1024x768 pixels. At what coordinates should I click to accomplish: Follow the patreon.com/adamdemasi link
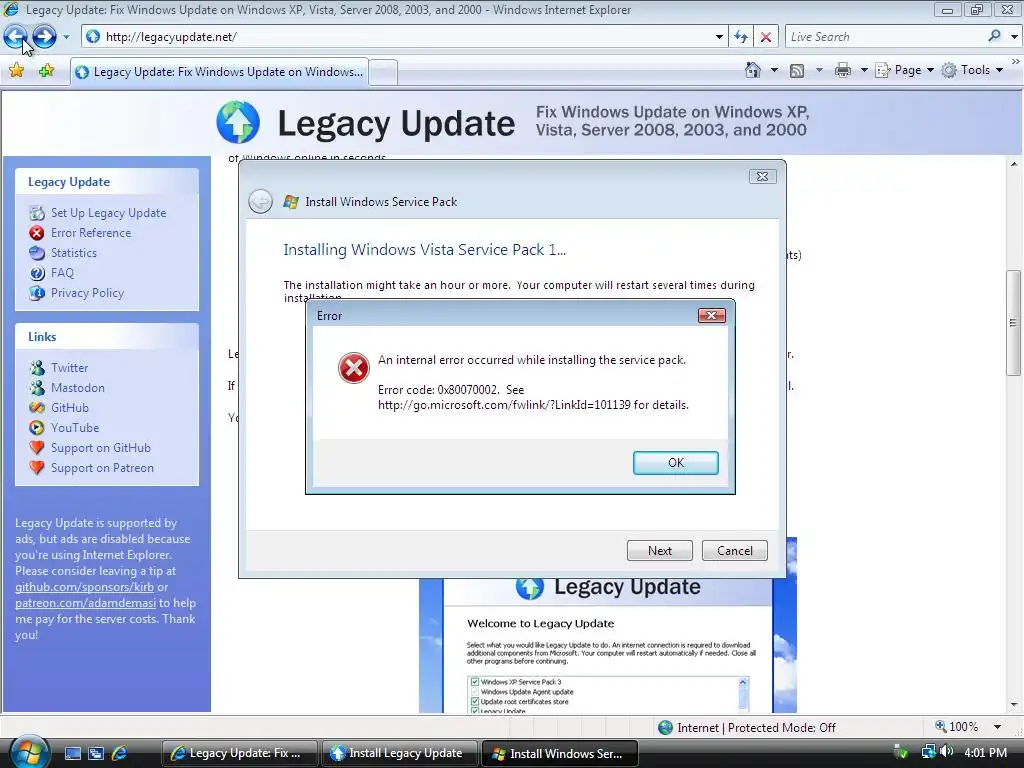(x=86, y=603)
